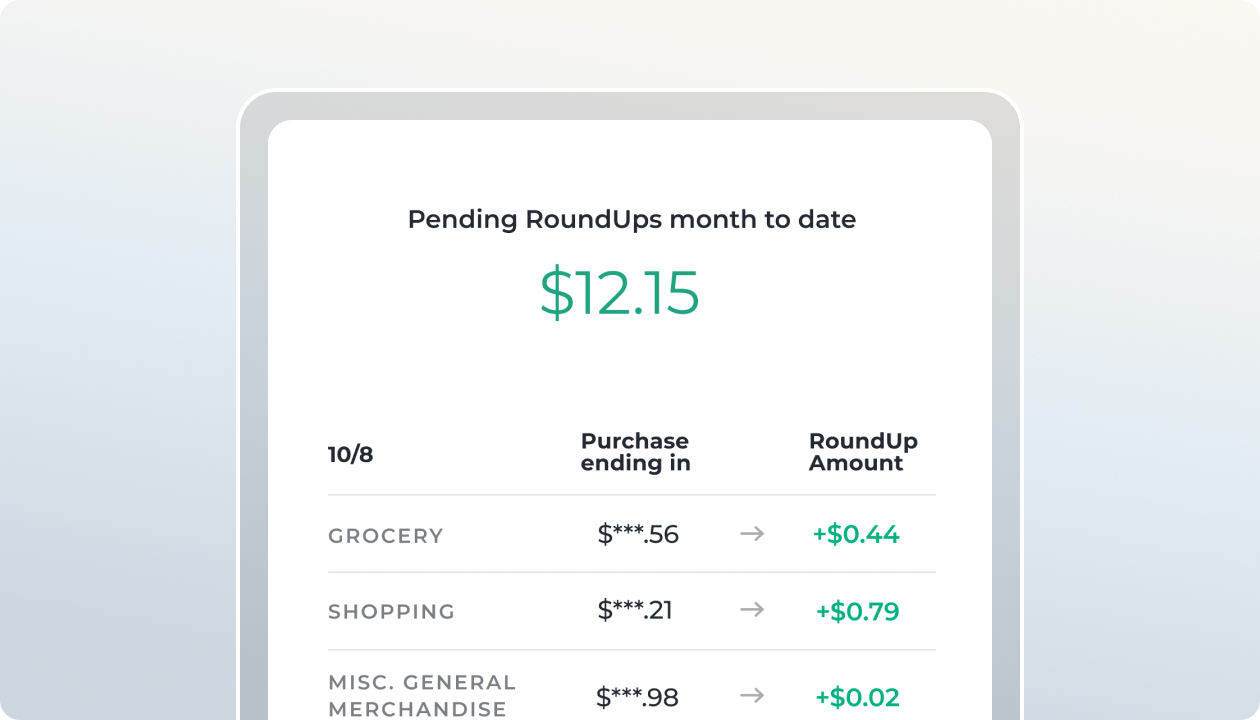1260x720 pixels.
Task: Click the arrow icon beside MISC. GENERAL MERCHANDISE
Action: [x=750, y=693]
